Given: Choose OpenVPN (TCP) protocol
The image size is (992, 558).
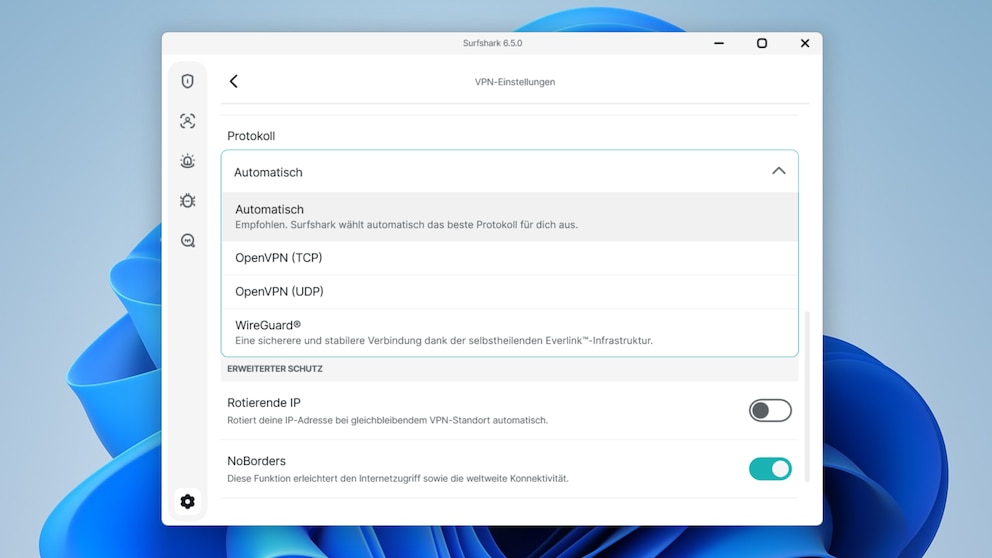Looking at the screenshot, I should pyautogui.click(x=510, y=257).
